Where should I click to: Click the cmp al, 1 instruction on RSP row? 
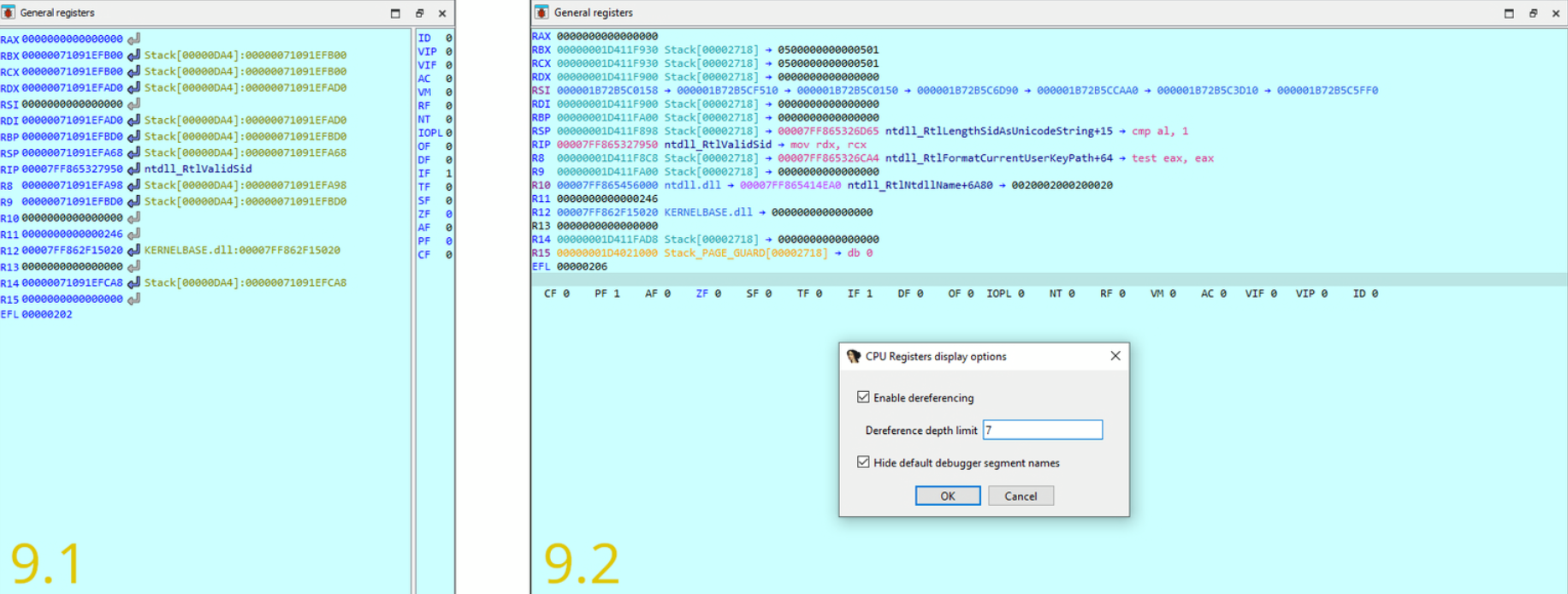(x=1160, y=132)
